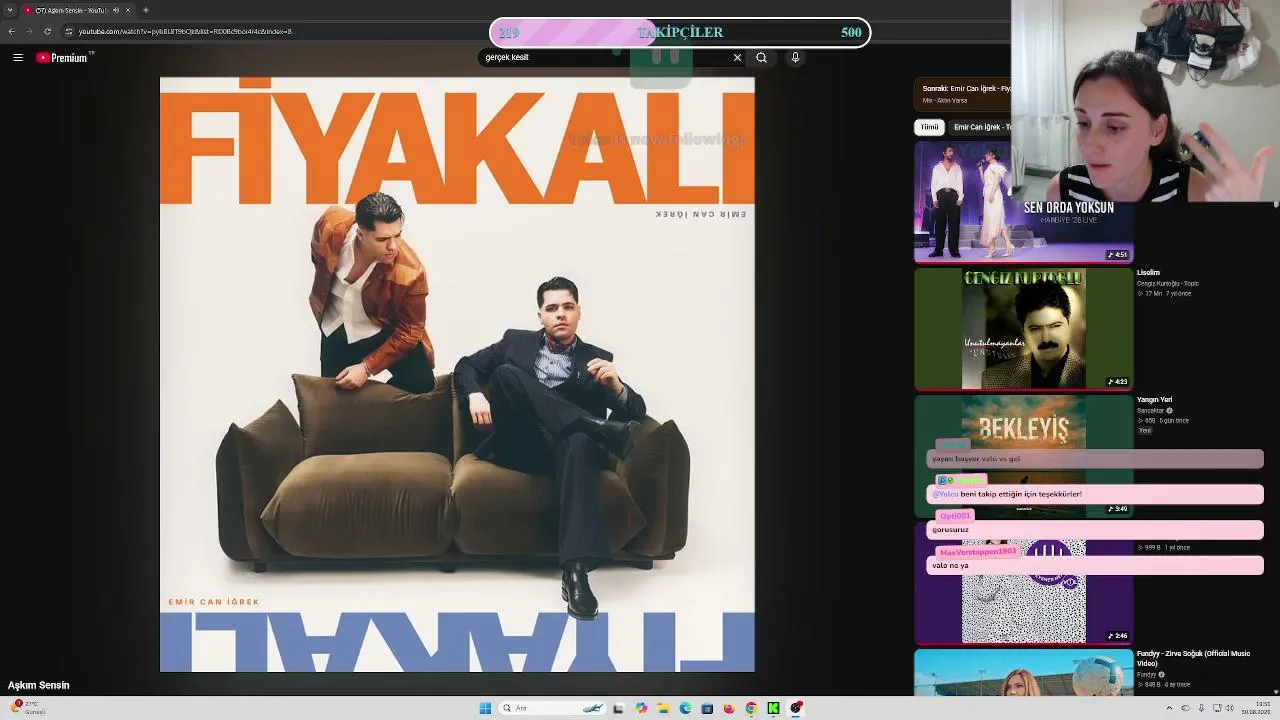Image resolution: width=1280 pixels, height=720 pixels.
Task: Click the taskbar search box "Ara"
Action: [x=553, y=708]
